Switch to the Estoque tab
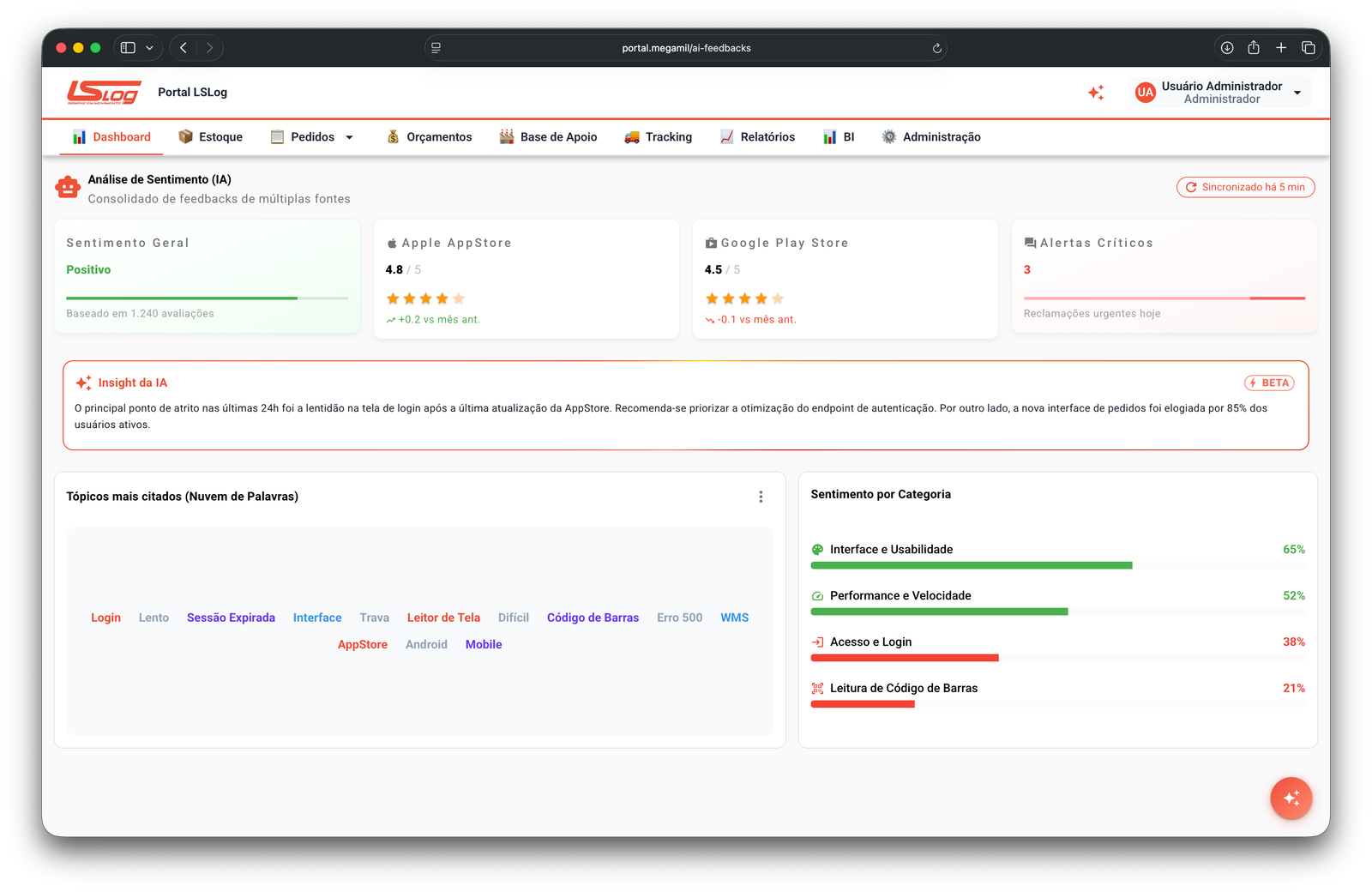The width and height of the screenshot is (1372, 892). 210,137
